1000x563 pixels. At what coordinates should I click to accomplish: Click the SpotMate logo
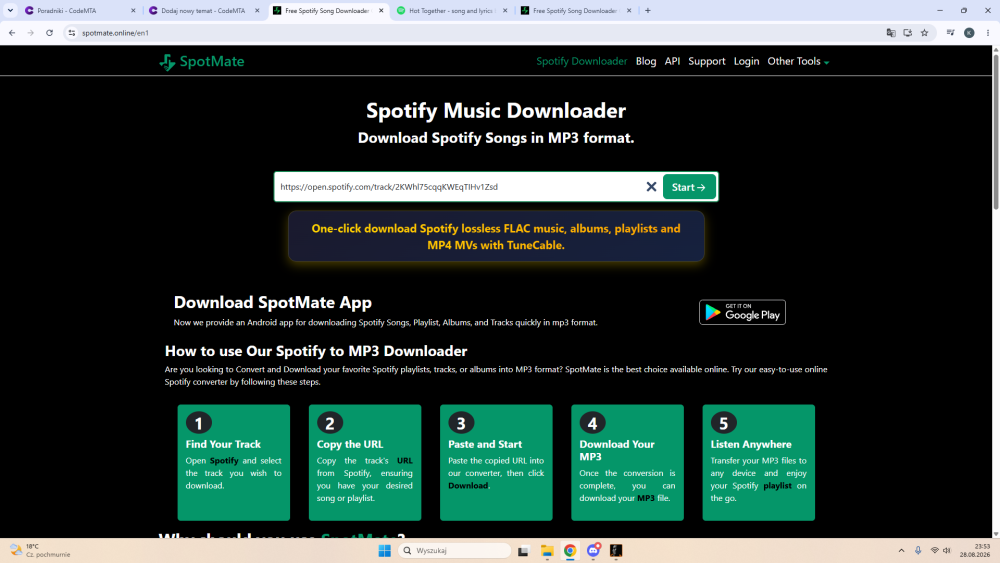(202, 61)
